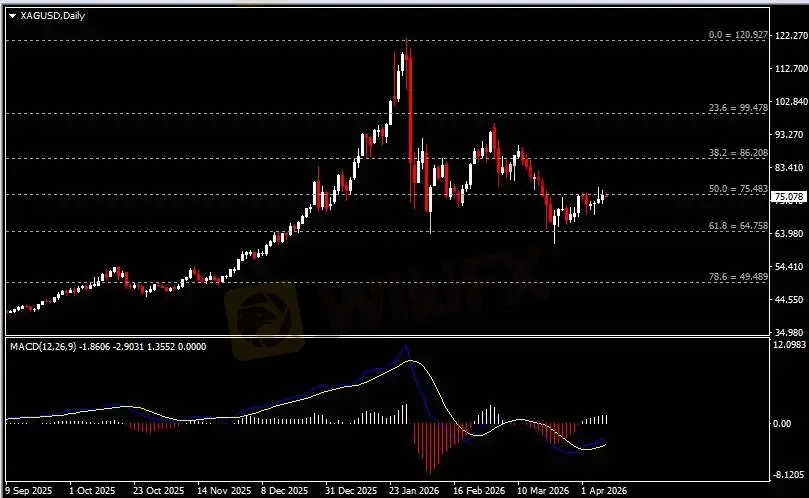Click the 122.270 price axis value
809x498 pixels.
tap(791, 35)
